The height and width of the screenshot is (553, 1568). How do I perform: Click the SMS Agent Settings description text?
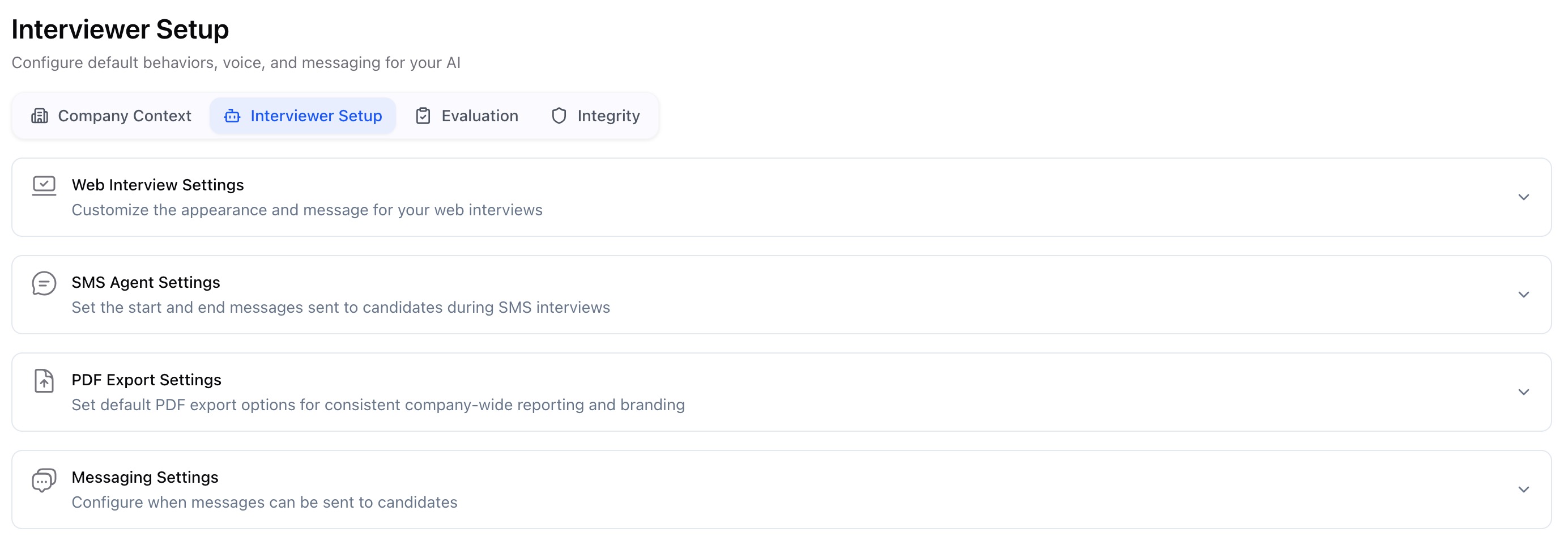pos(340,308)
